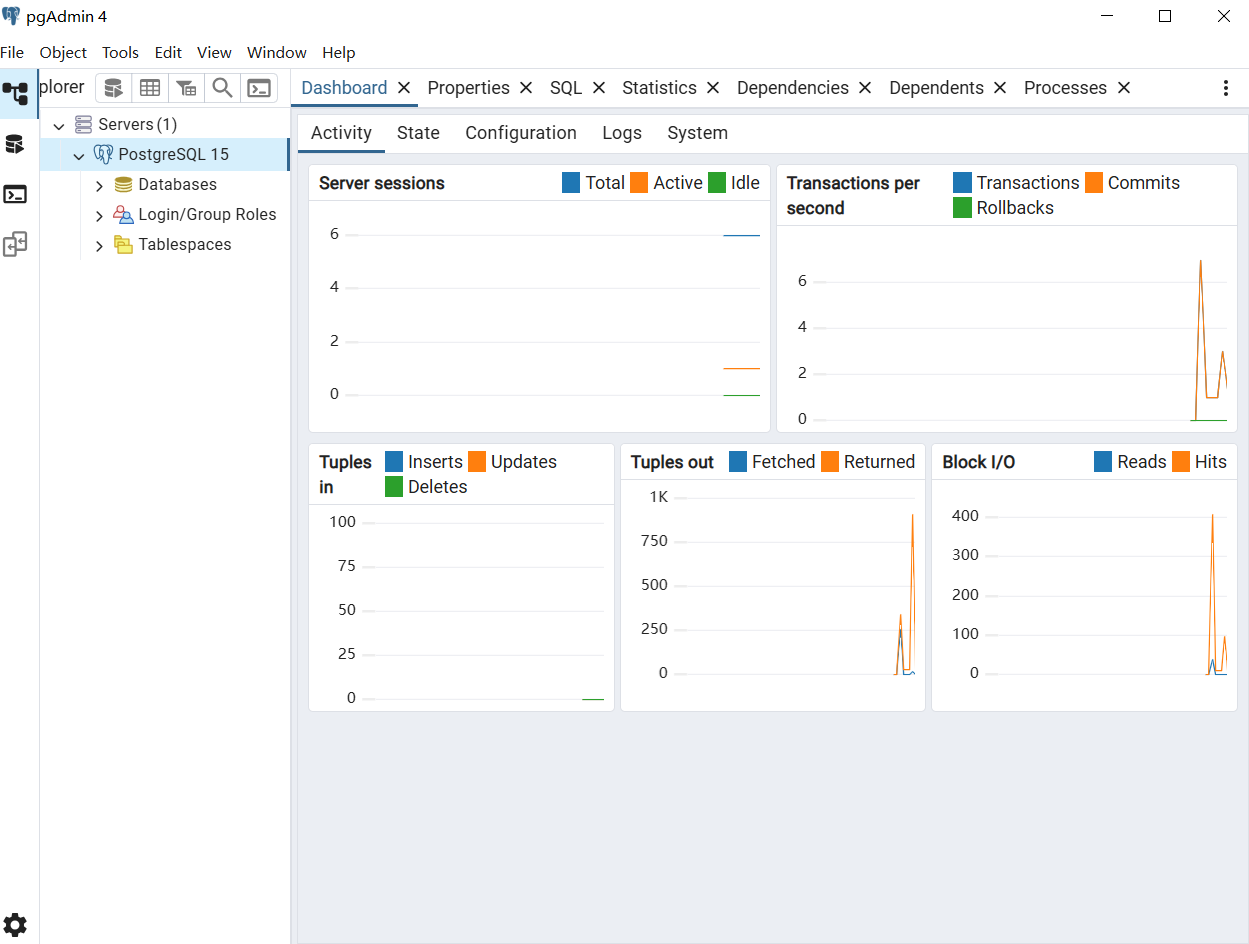
Task: Open the Edit menu
Action: click(x=168, y=53)
